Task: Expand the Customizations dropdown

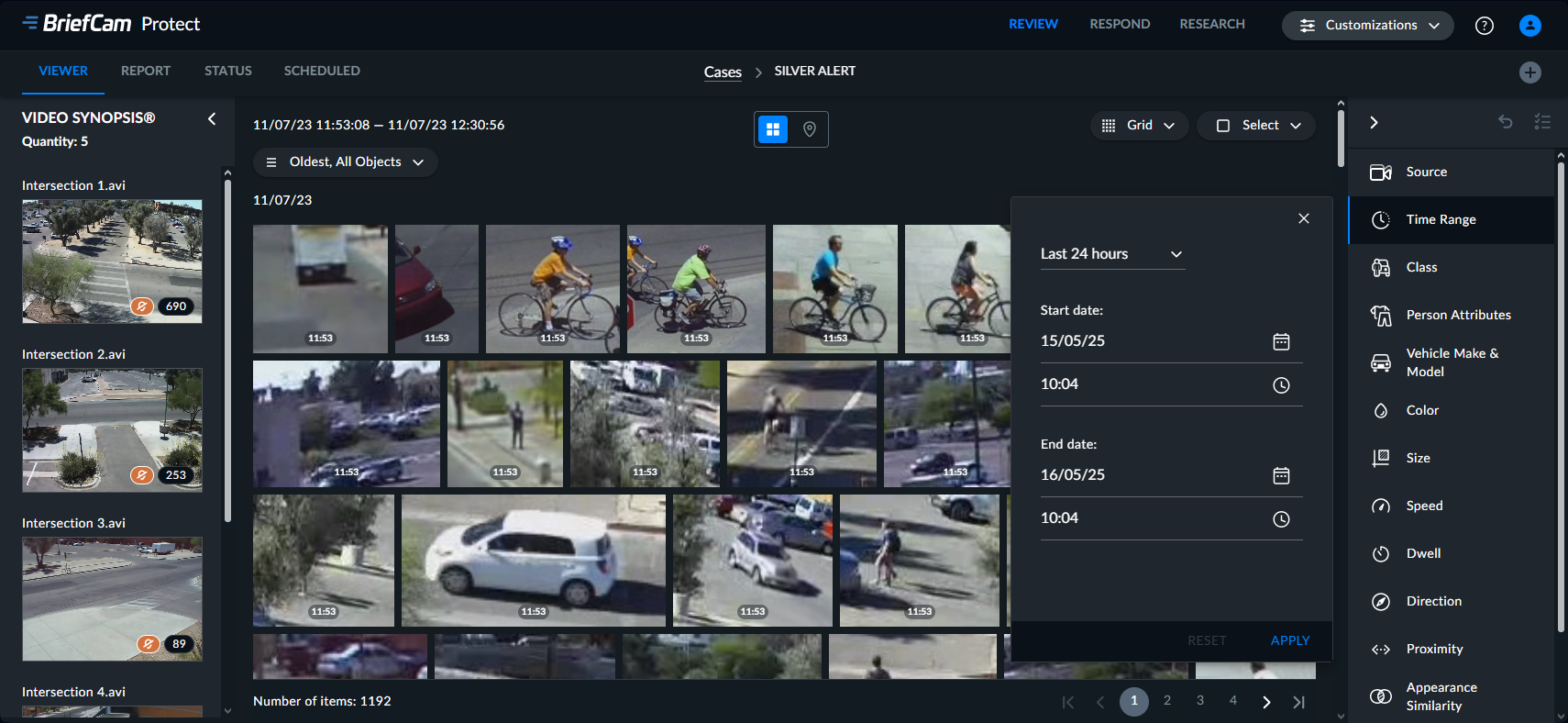Action: [x=1367, y=26]
